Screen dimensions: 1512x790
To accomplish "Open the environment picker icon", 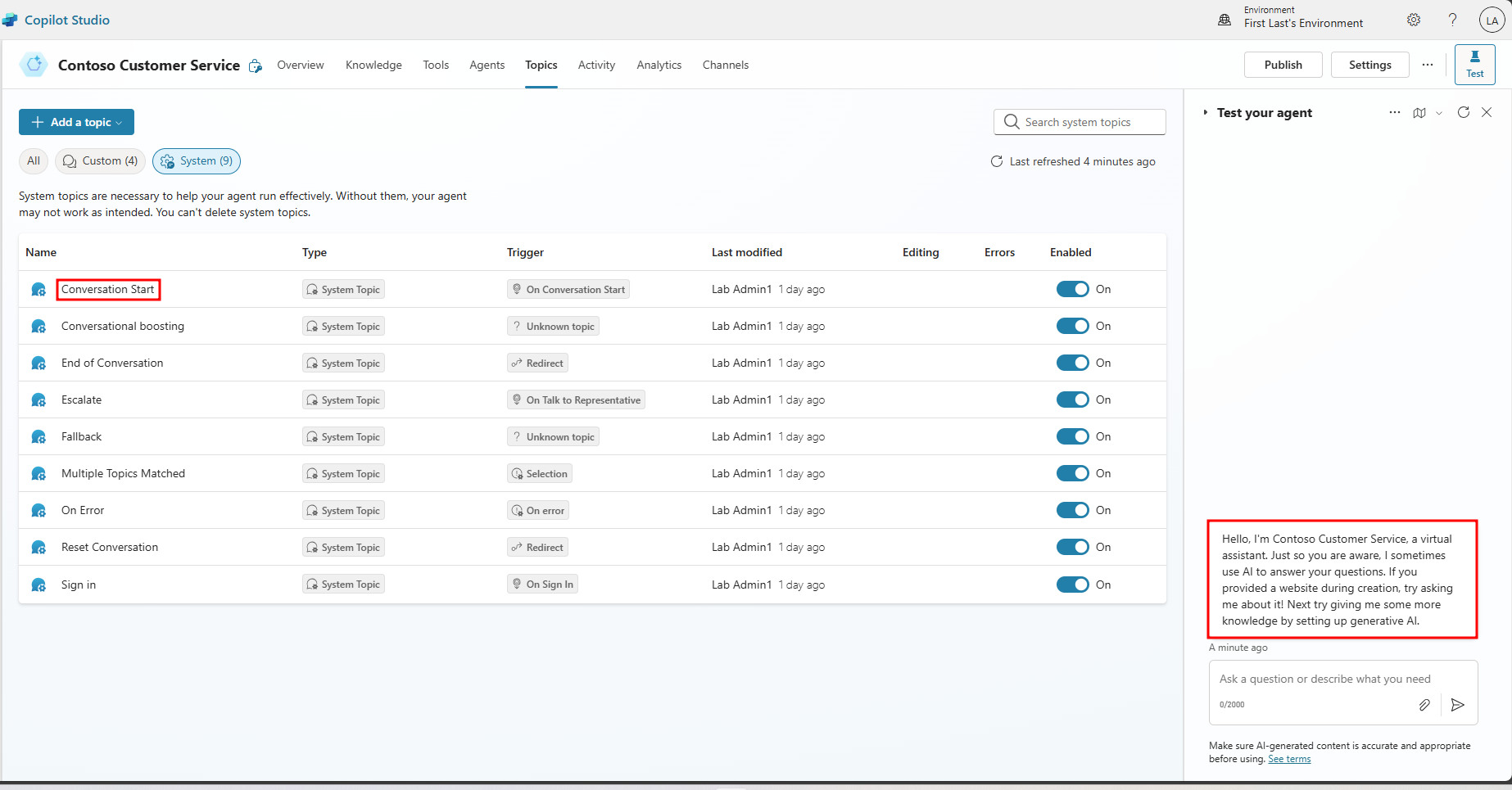I will [1225, 20].
